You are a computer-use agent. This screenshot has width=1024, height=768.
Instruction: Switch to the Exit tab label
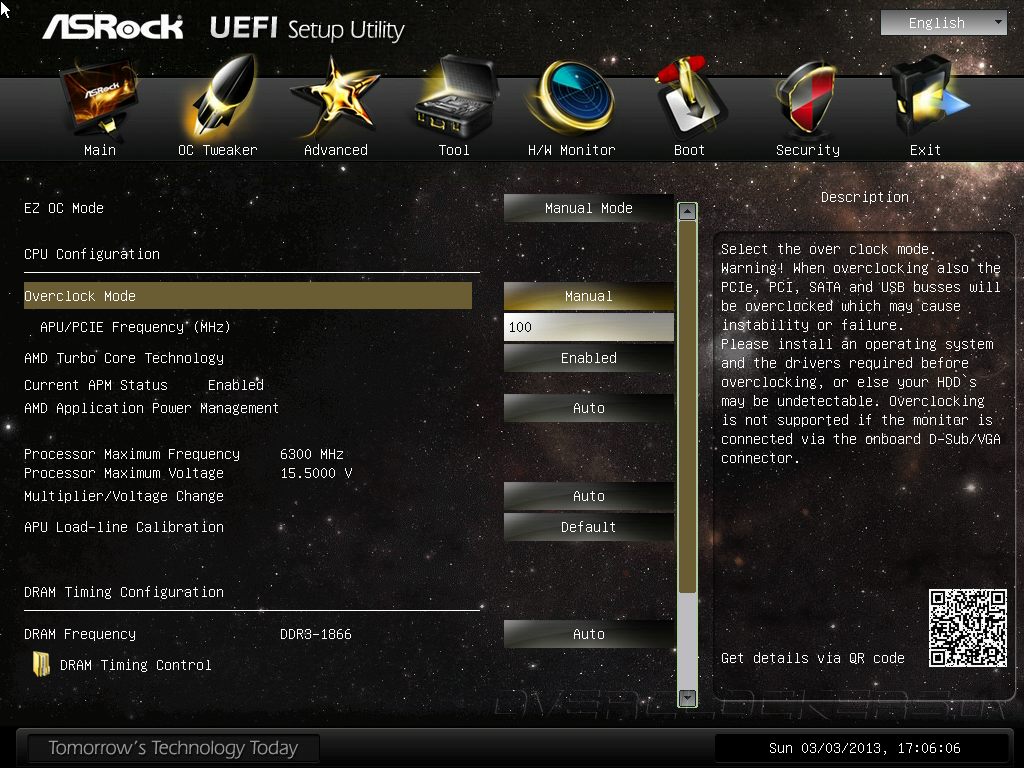925,150
